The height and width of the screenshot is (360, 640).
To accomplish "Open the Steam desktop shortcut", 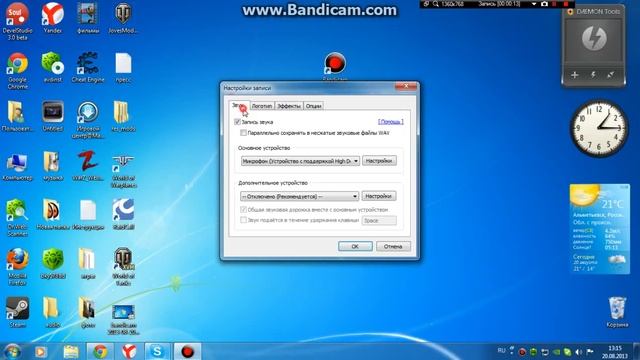I will pyautogui.click(x=17, y=312).
